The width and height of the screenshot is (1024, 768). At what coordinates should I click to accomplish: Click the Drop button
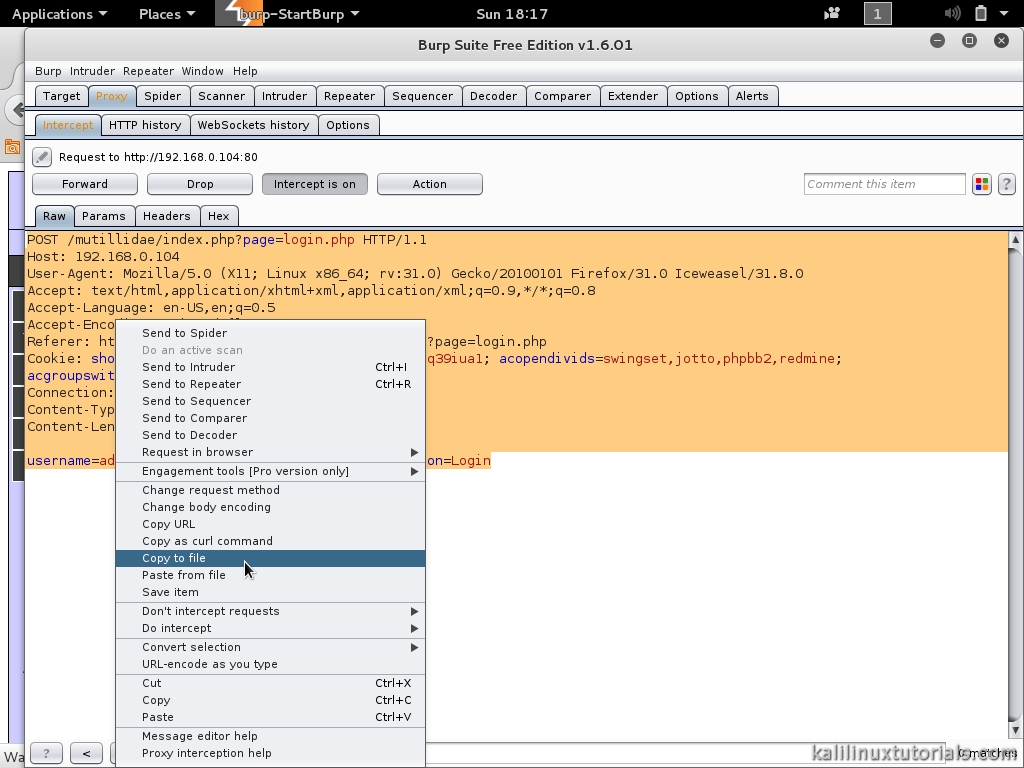coord(199,184)
